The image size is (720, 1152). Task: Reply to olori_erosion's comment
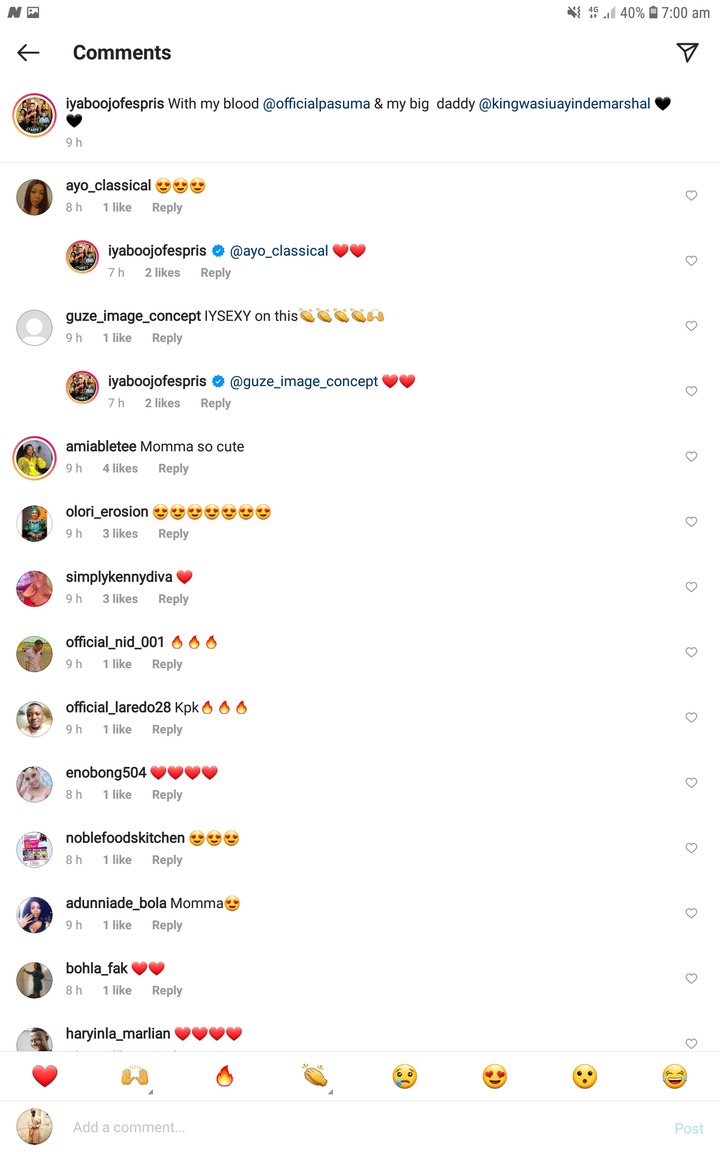point(173,533)
